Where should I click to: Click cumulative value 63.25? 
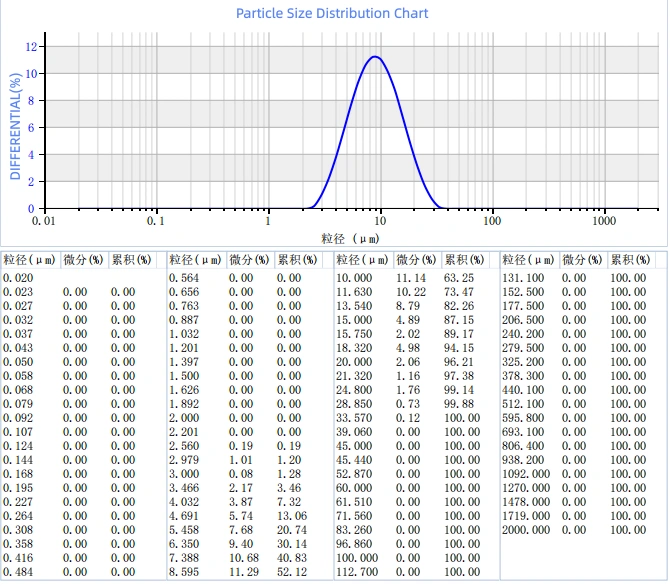pos(458,278)
